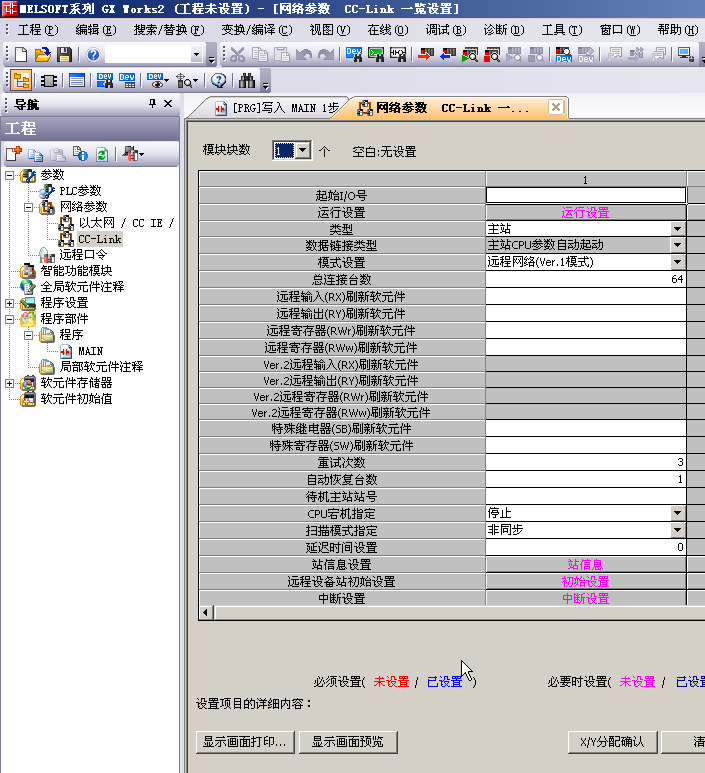Open the 模块块数 count dropdown

pos(302,151)
